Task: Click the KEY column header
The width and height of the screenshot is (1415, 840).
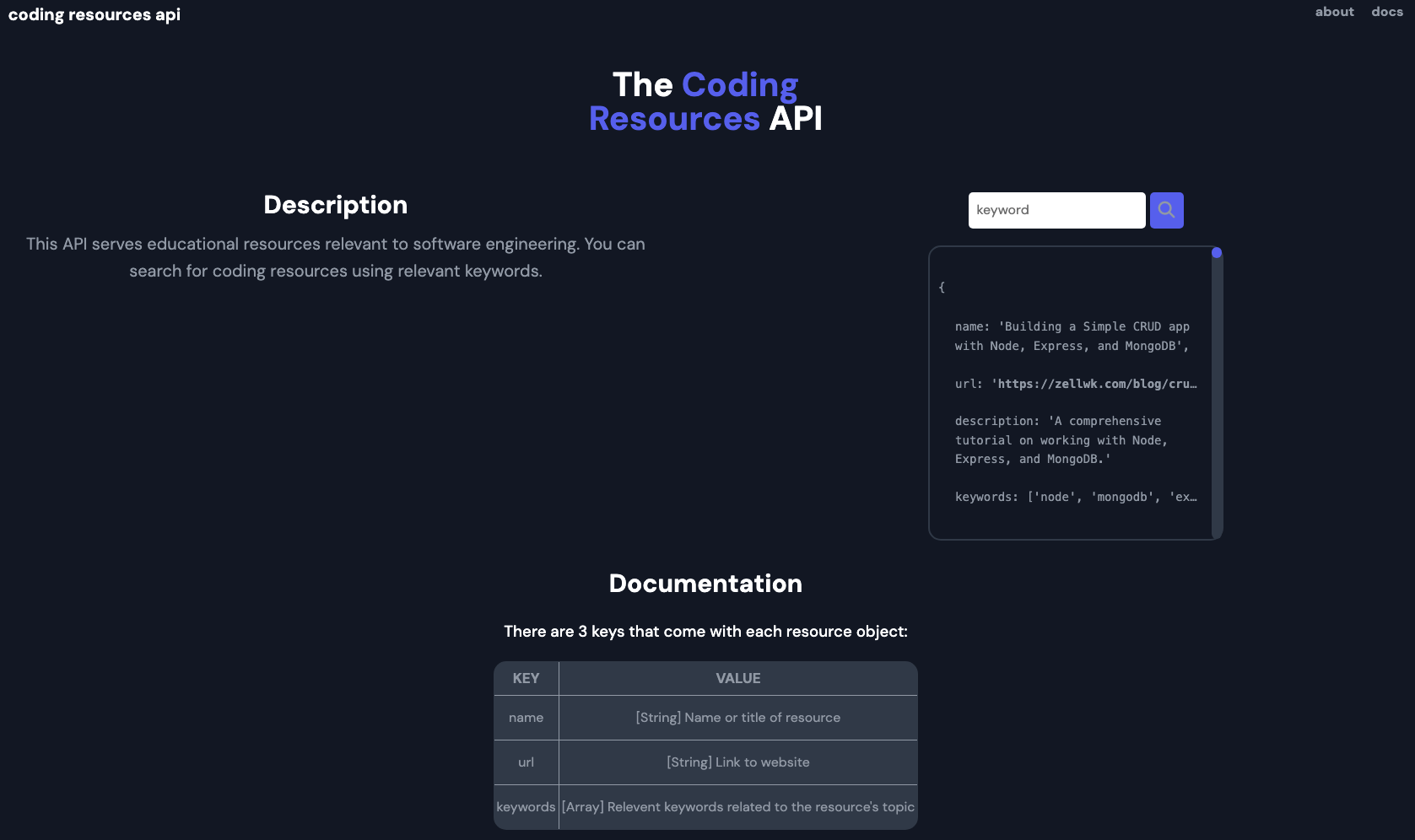Action: [x=526, y=678]
